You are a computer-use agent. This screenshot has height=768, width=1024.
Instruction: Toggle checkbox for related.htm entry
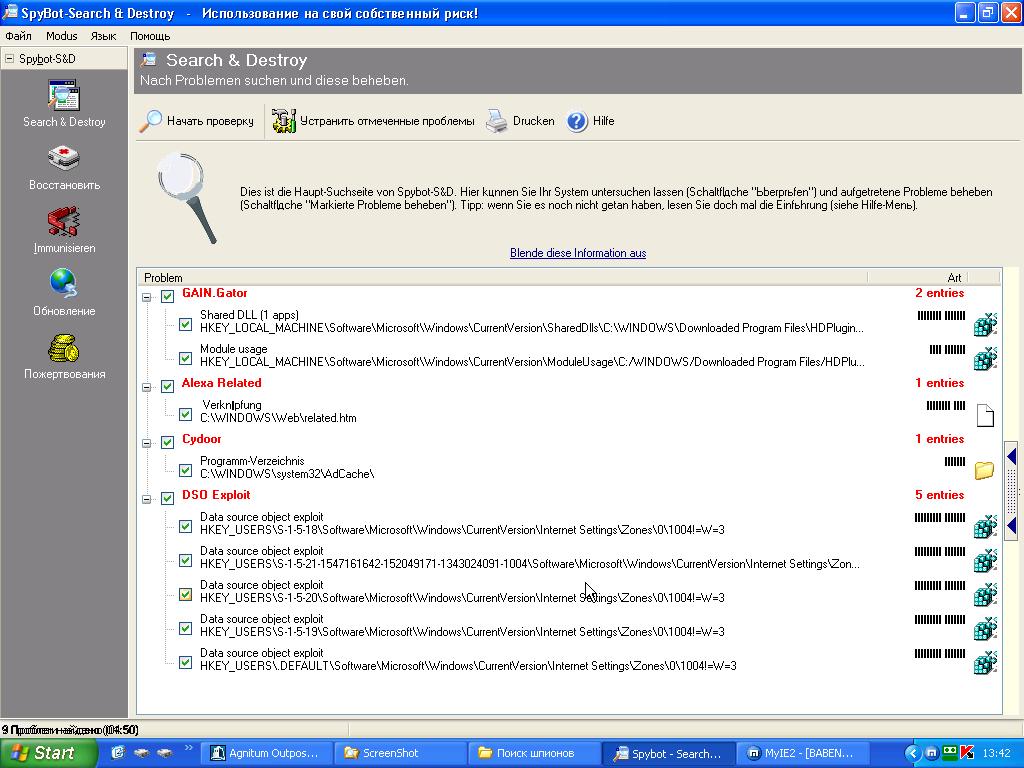(x=185, y=415)
